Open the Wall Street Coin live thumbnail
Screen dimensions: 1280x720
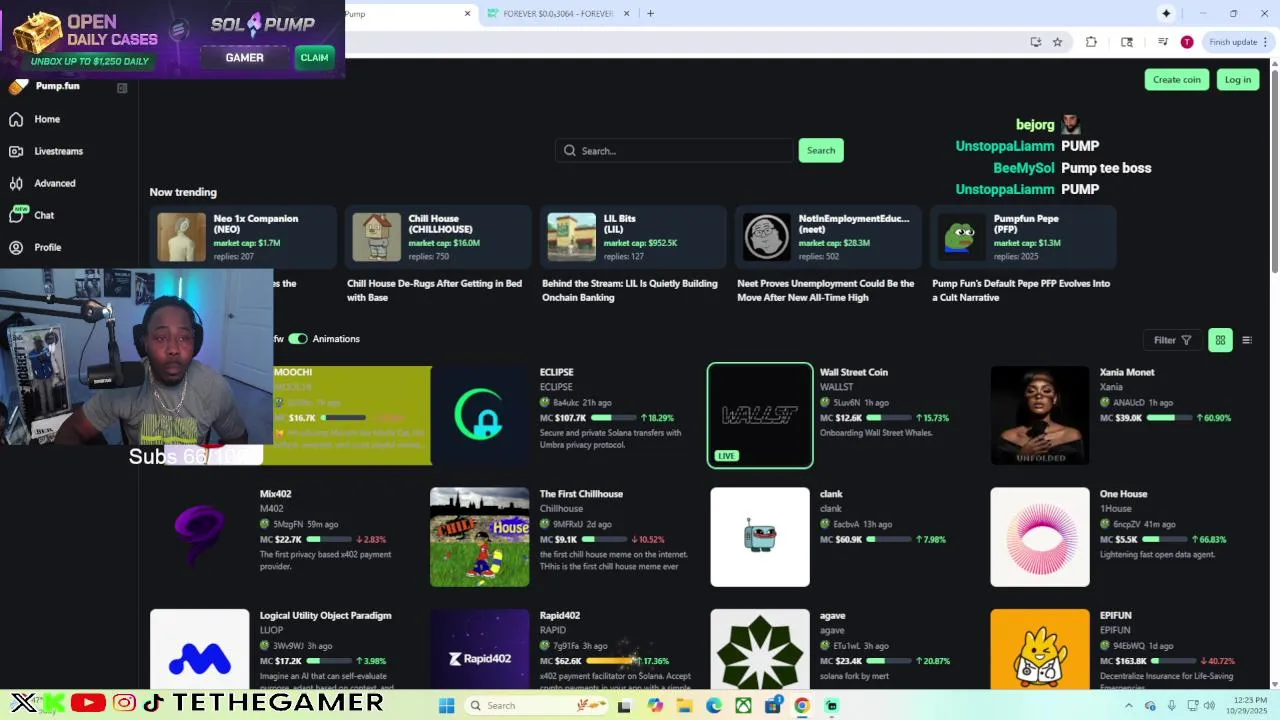pyautogui.click(x=760, y=415)
